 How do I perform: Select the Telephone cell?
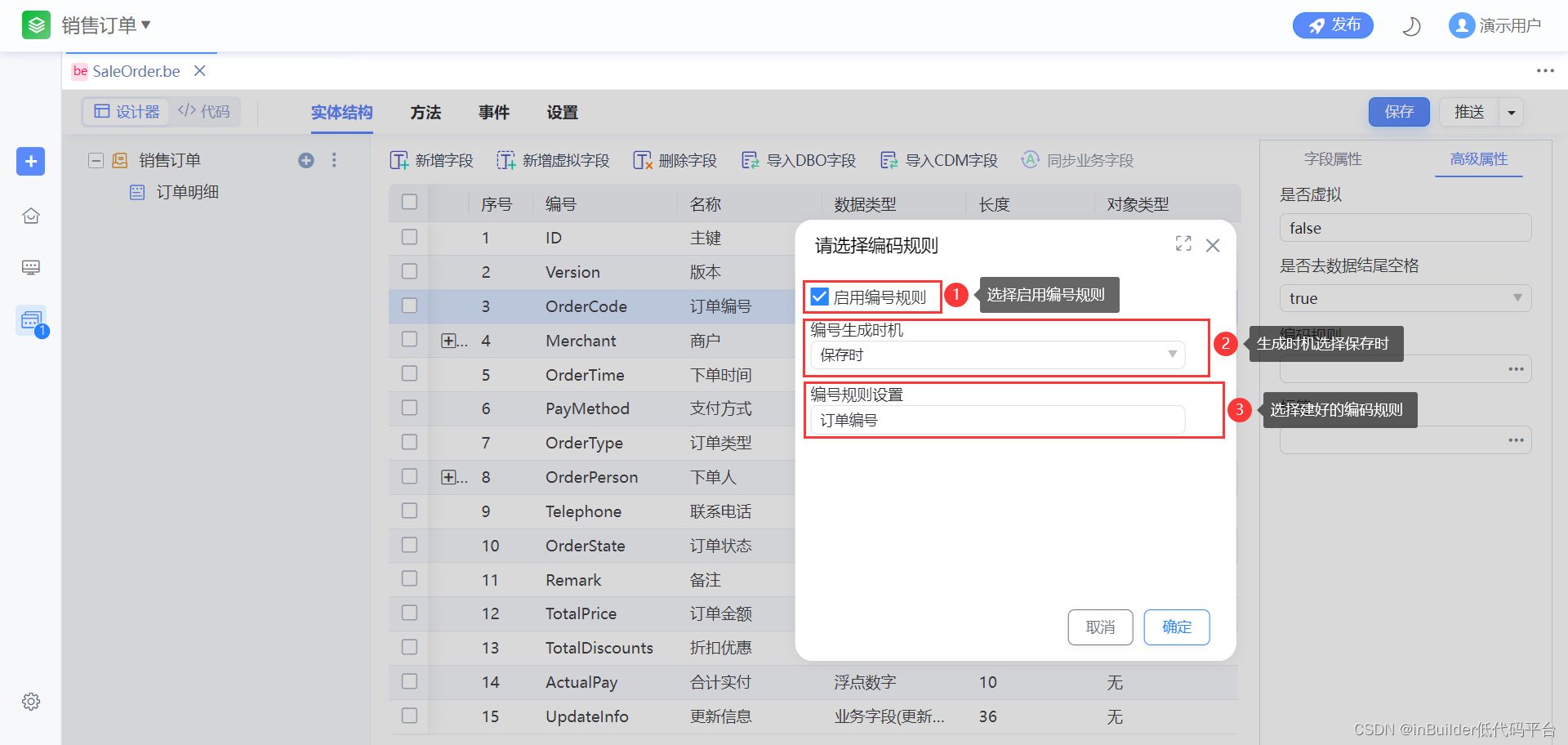583,511
